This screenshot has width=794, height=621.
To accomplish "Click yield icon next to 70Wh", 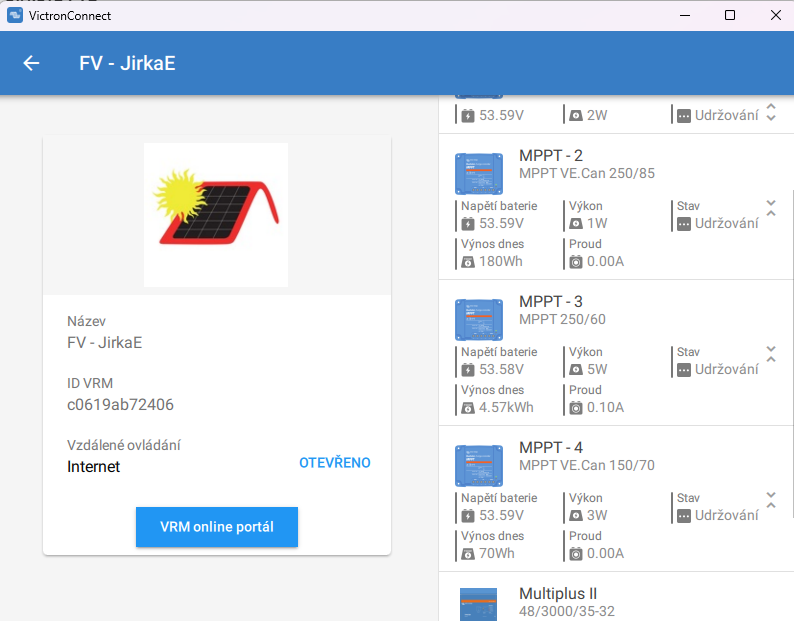I will [x=468, y=554].
